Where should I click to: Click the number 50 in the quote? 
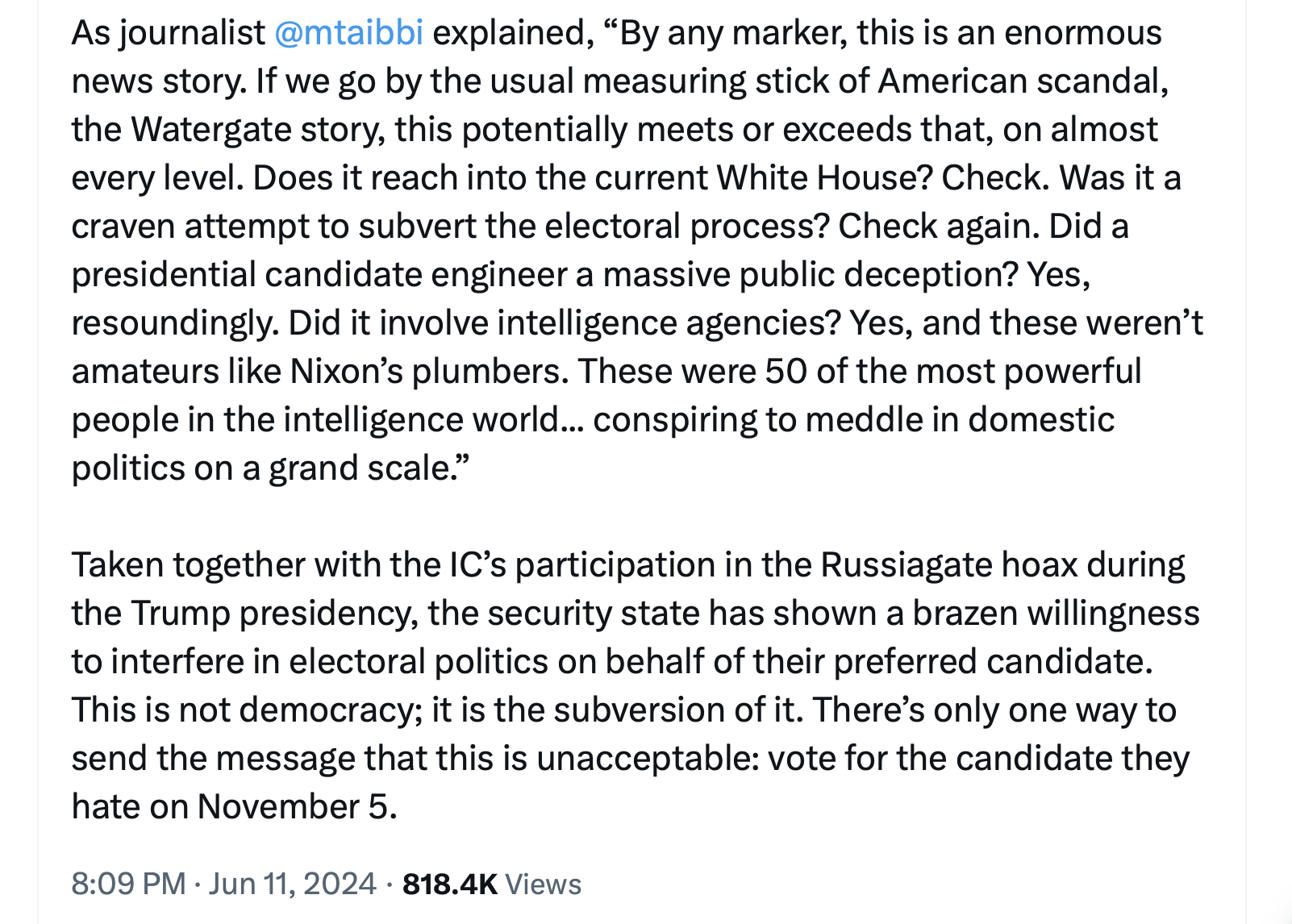click(x=786, y=372)
